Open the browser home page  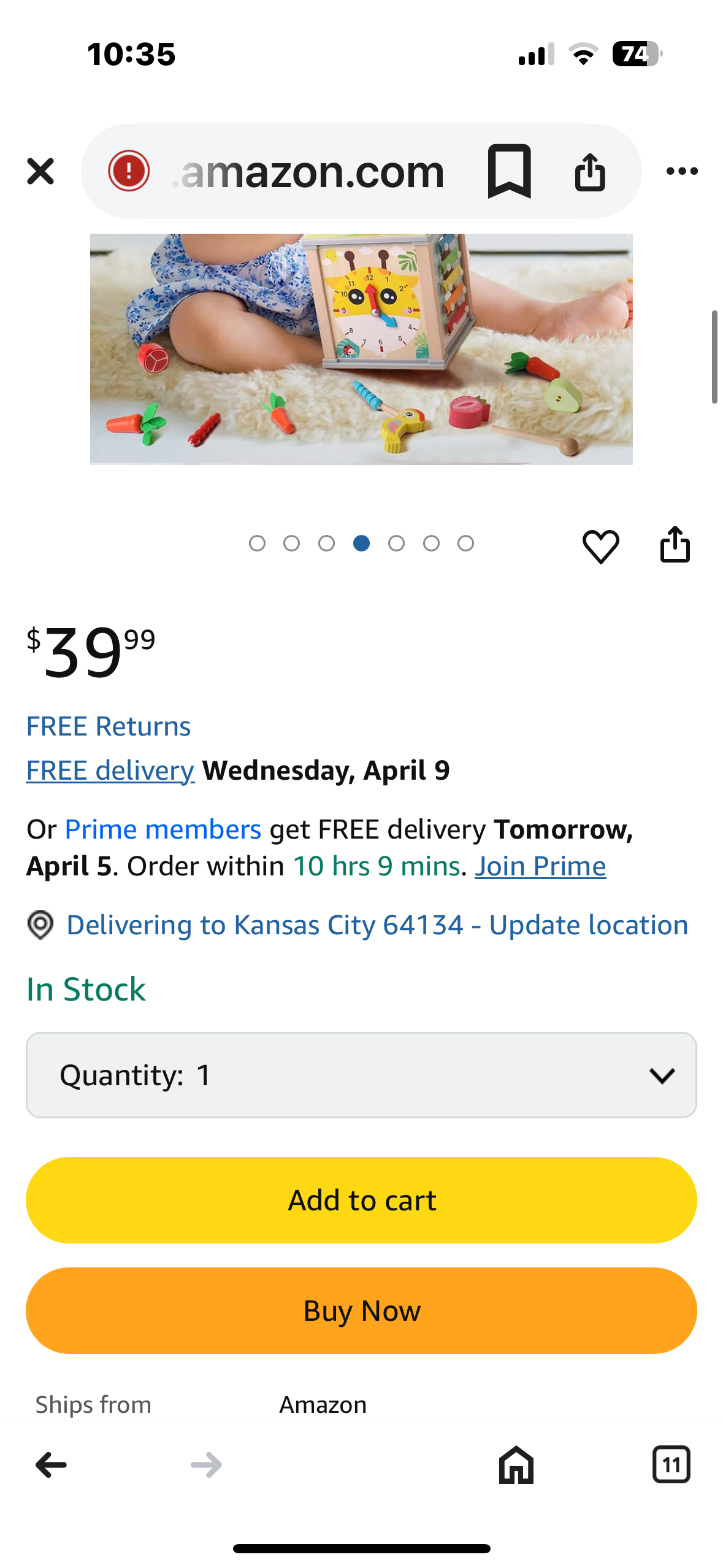point(516,1465)
